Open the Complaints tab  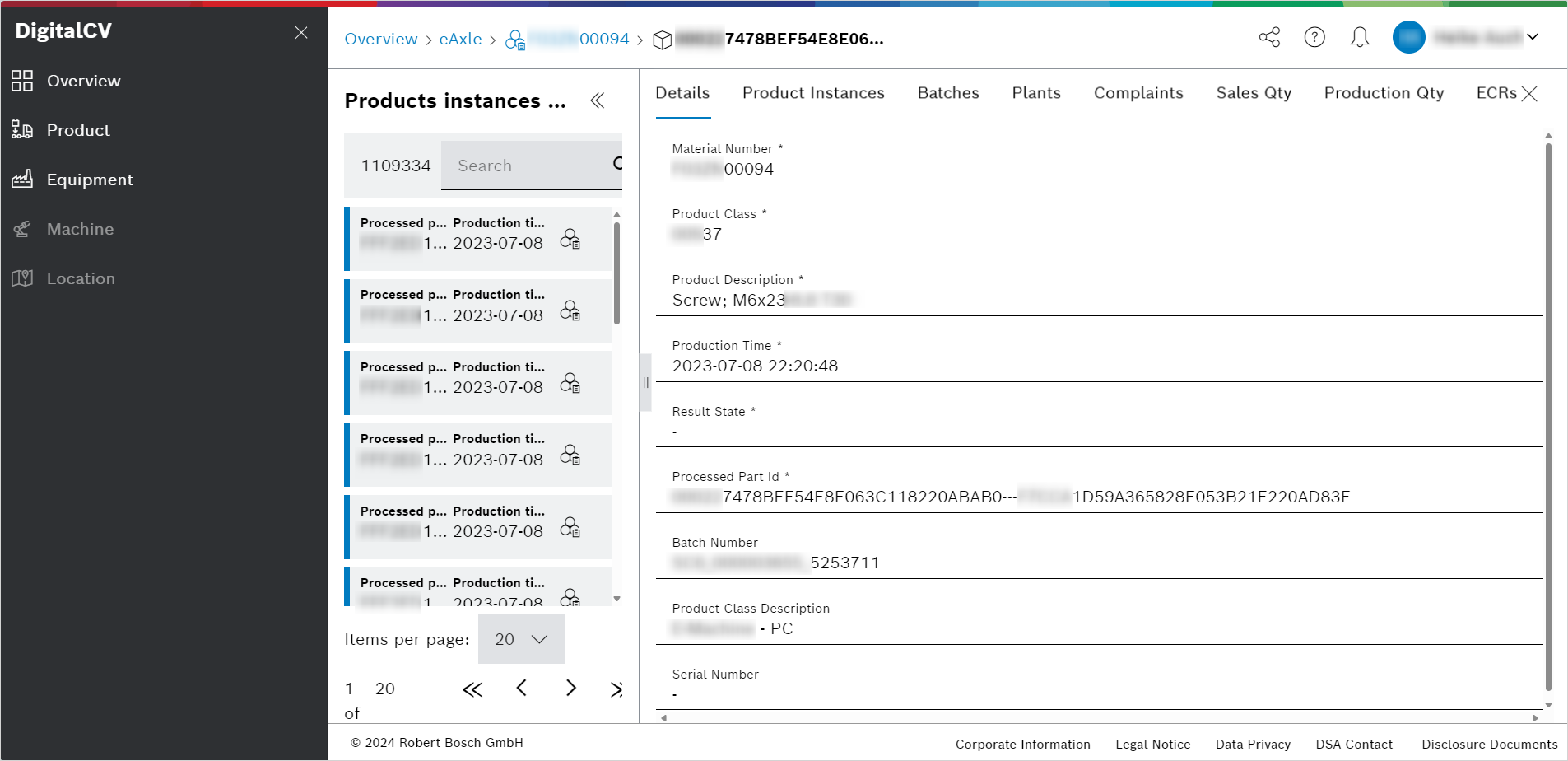coord(1138,93)
